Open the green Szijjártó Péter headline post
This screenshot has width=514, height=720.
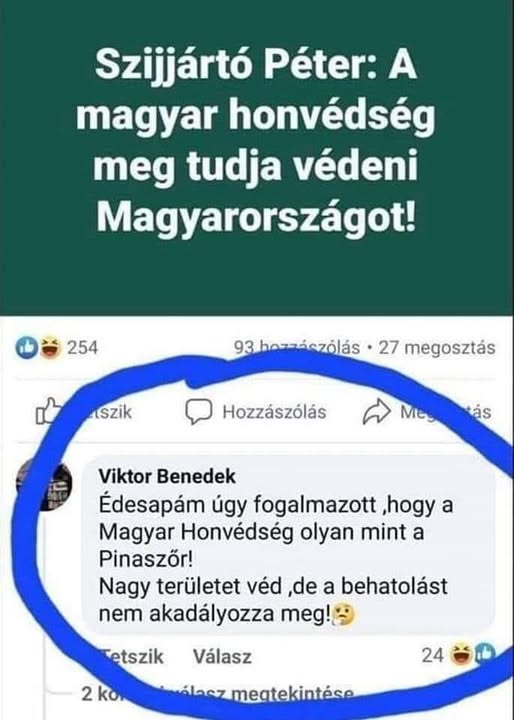[x=256, y=142]
